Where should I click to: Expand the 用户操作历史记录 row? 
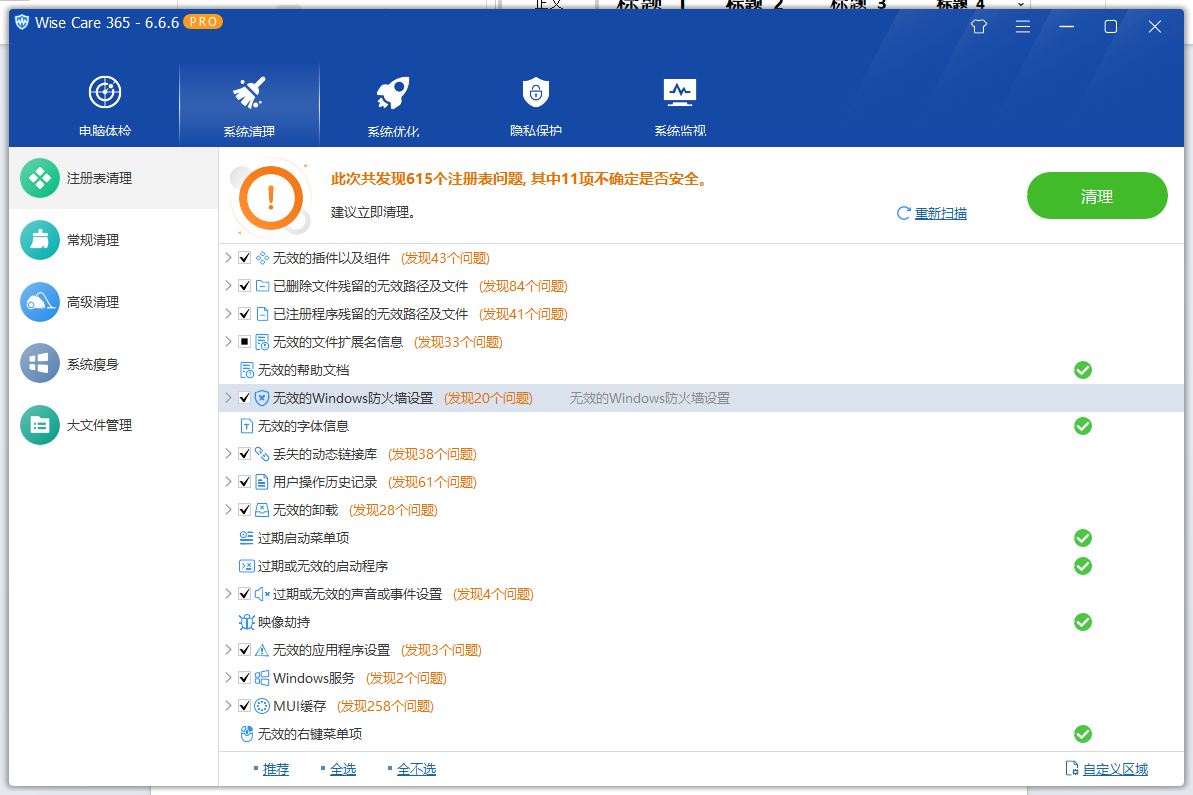(x=228, y=482)
